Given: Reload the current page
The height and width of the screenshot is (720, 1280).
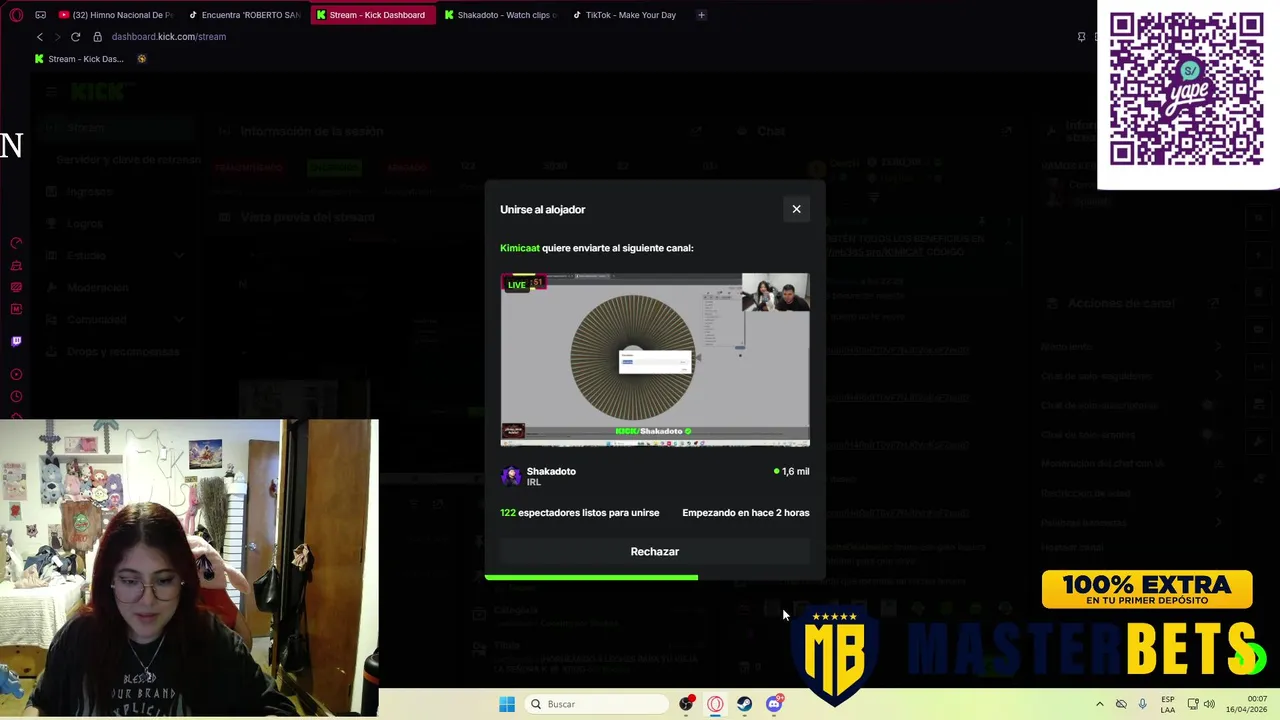Looking at the screenshot, I should tap(75, 37).
